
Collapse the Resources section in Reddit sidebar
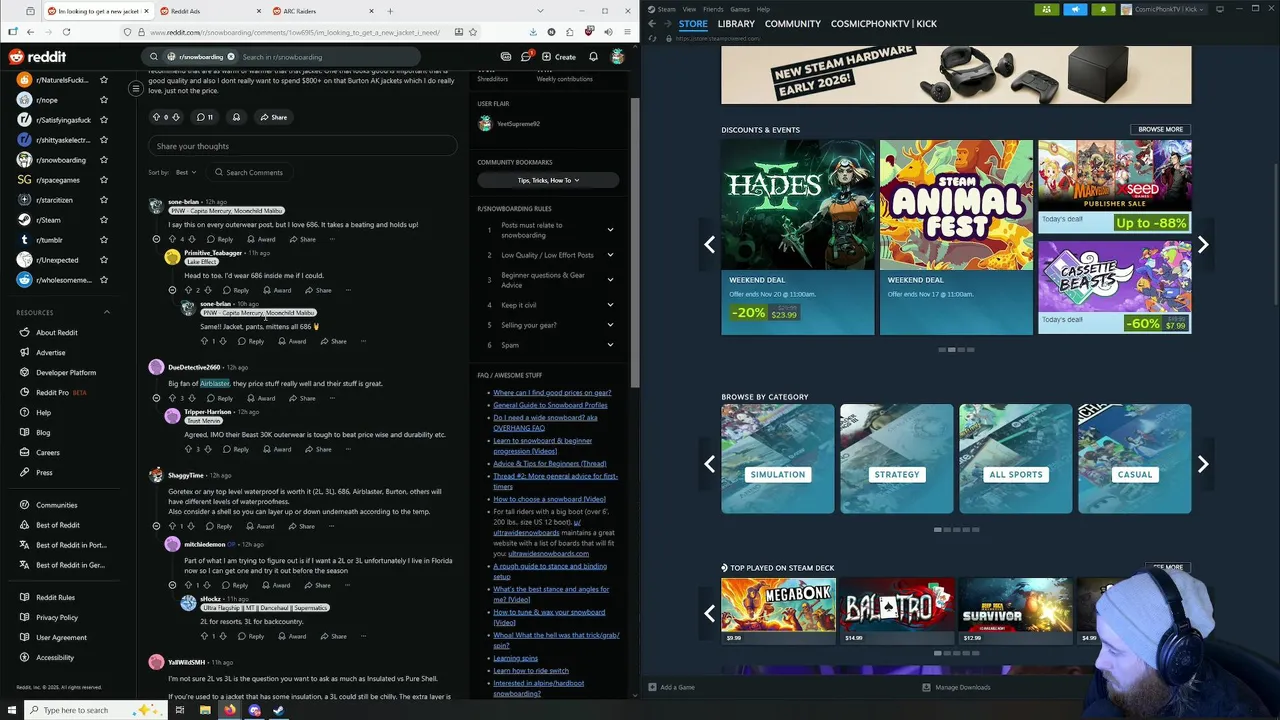107,312
